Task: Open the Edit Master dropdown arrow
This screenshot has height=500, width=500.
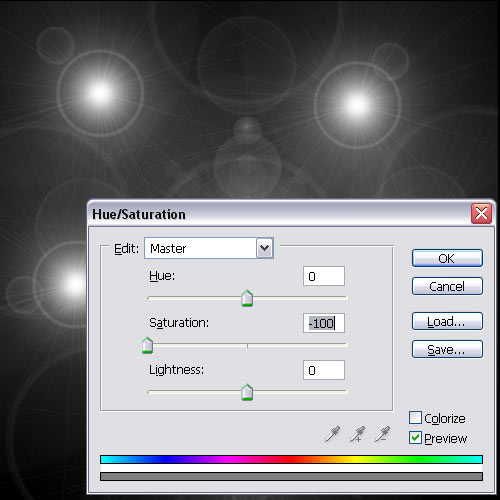Action: tap(265, 248)
